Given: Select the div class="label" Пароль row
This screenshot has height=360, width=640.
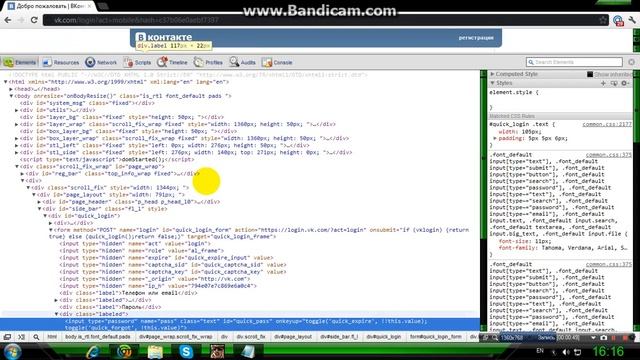Looking at the screenshot, I should (110, 307).
